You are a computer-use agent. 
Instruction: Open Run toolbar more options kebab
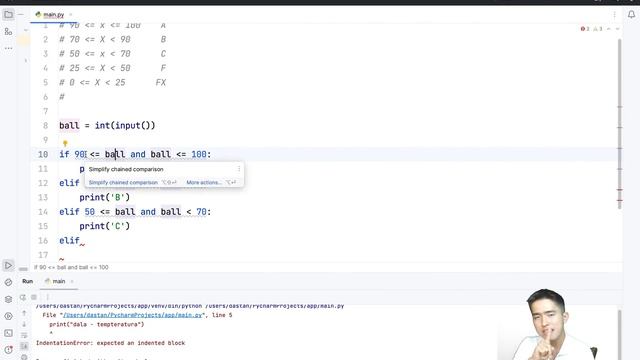(47, 297)
